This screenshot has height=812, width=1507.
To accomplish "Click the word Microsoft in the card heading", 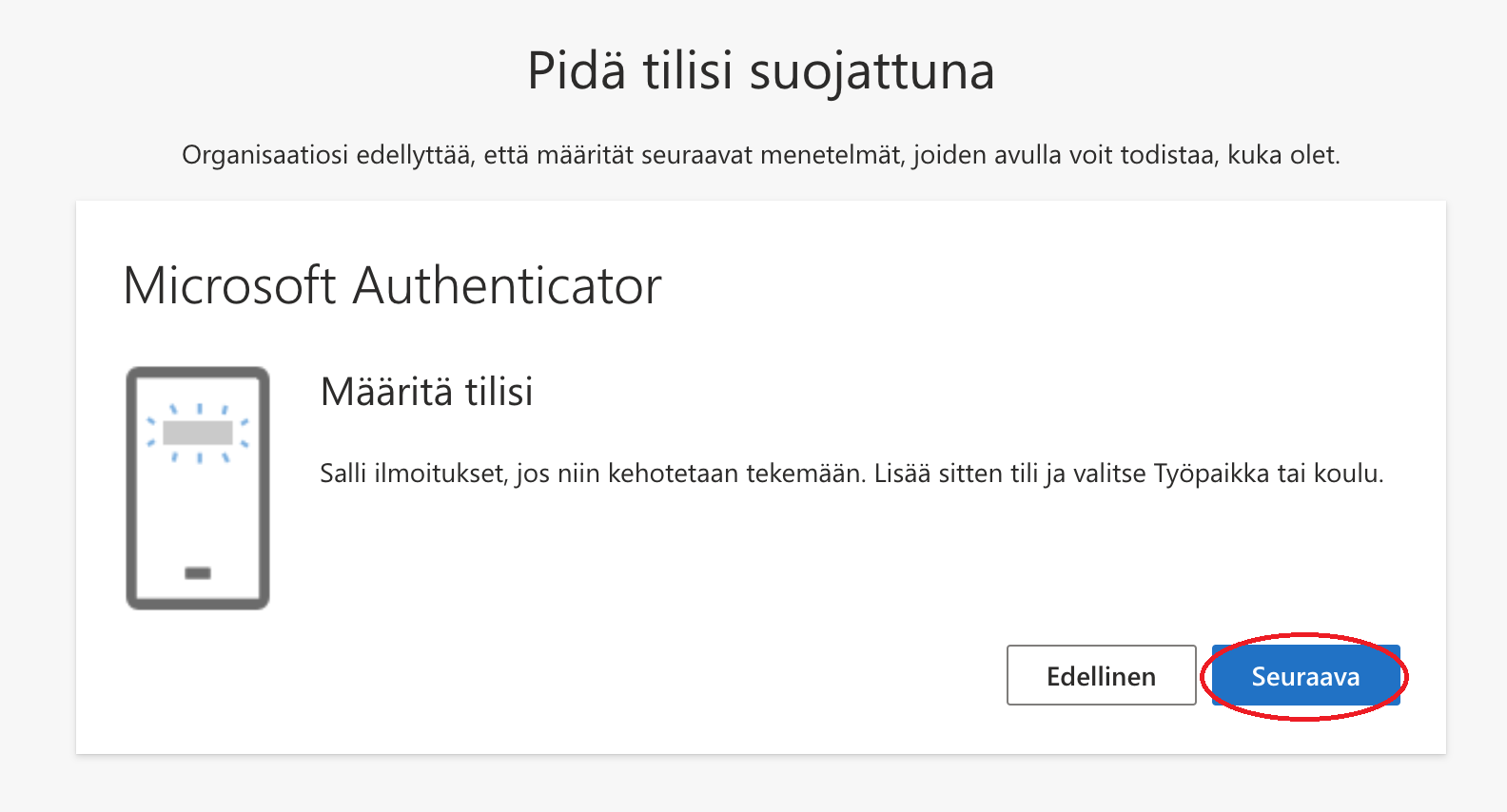I will 229,285.
